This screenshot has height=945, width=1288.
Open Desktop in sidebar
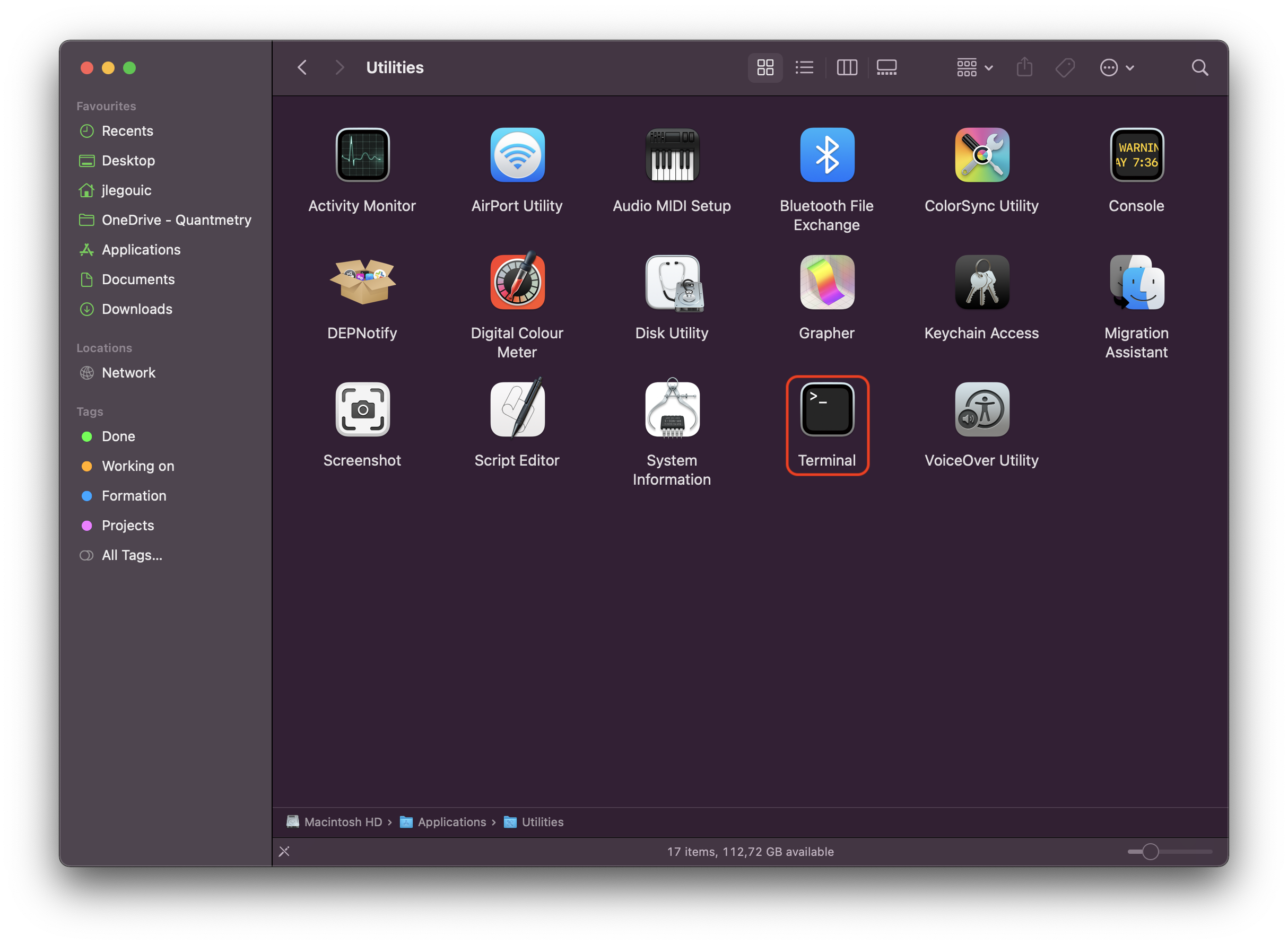(x=165, y=161)
